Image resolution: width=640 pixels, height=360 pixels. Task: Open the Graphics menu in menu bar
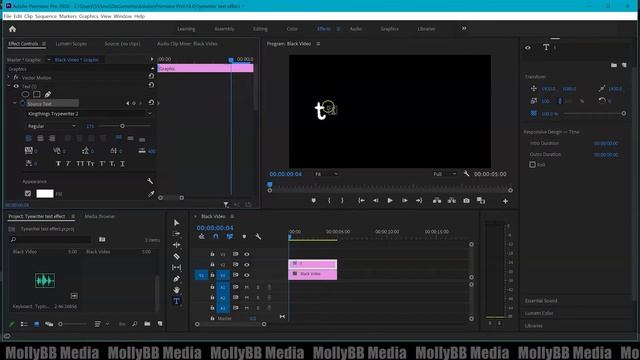pos(89,16)
